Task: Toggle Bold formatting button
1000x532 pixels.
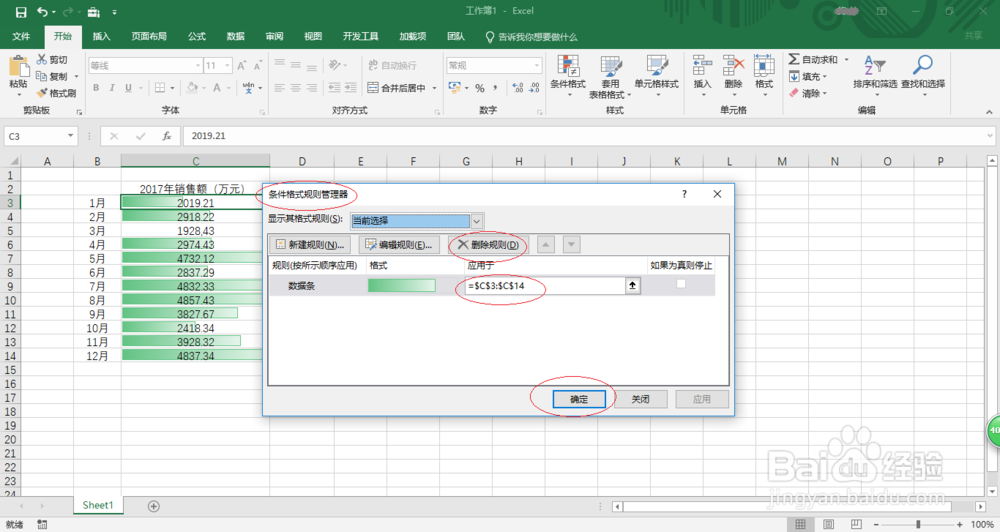Action: pos(96,88)
